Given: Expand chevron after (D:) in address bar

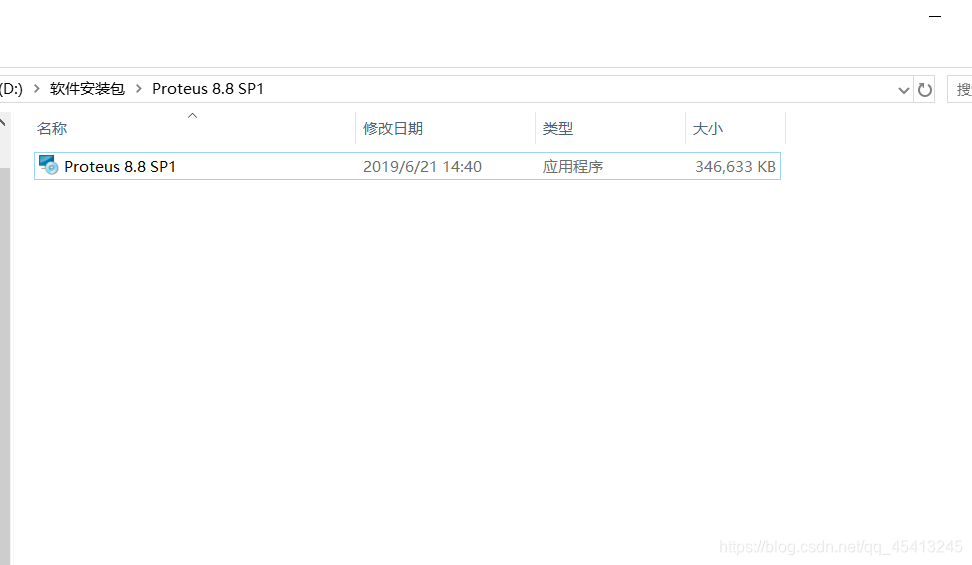Looking at the screenshot, I should pyautogui.click(x=37, y=89).
